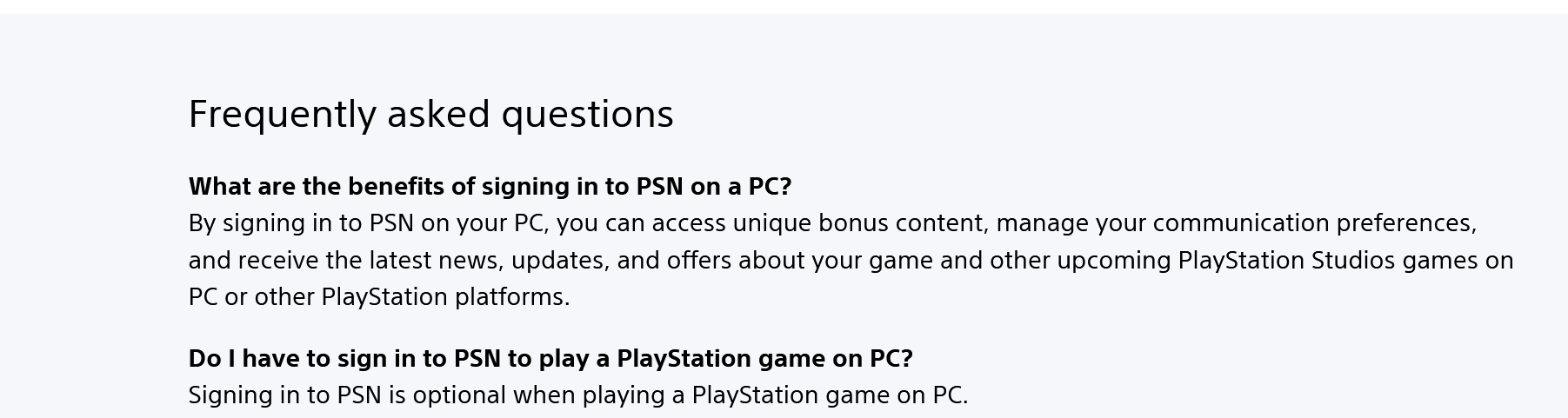Click 'By signing in to PSN' at paragraph start
Screen dimensions: 1568x418
click(x=301, y=223)
